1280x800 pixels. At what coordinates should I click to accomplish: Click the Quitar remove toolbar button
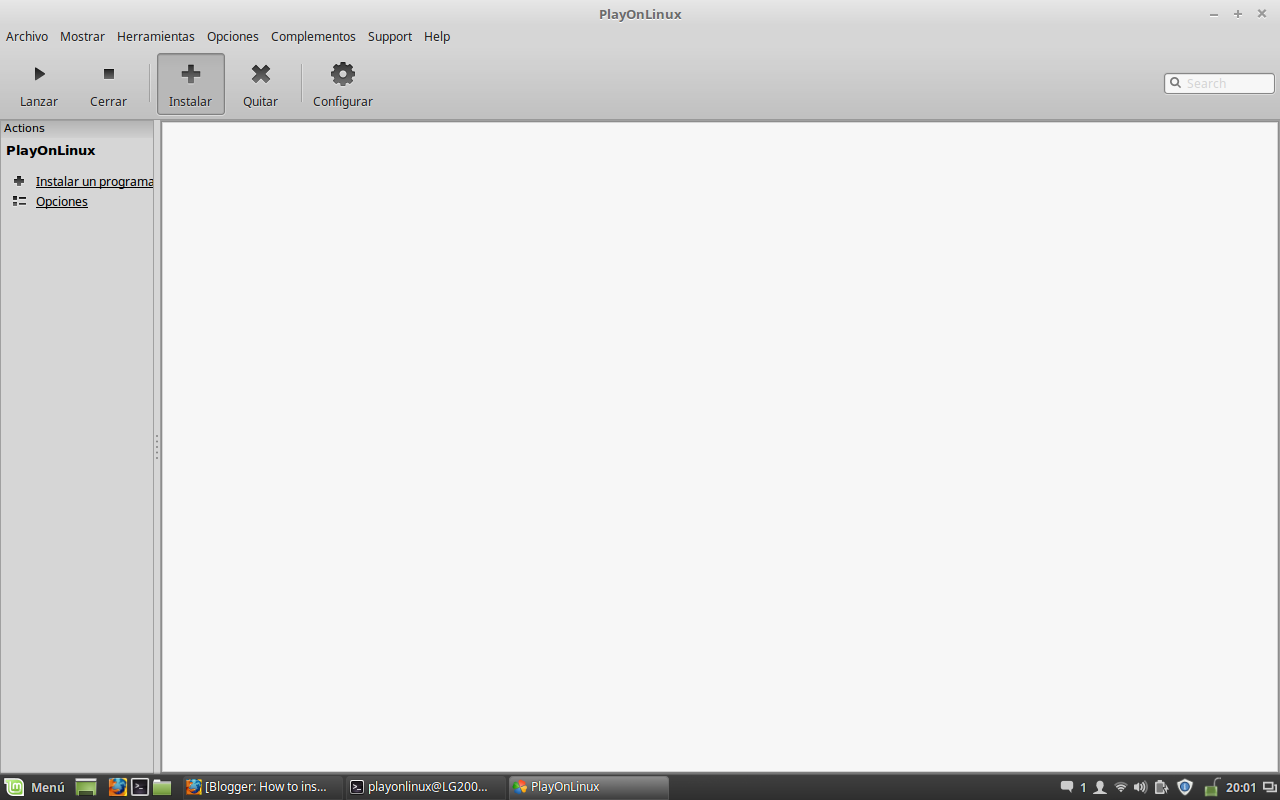click(x=261, y=84)
